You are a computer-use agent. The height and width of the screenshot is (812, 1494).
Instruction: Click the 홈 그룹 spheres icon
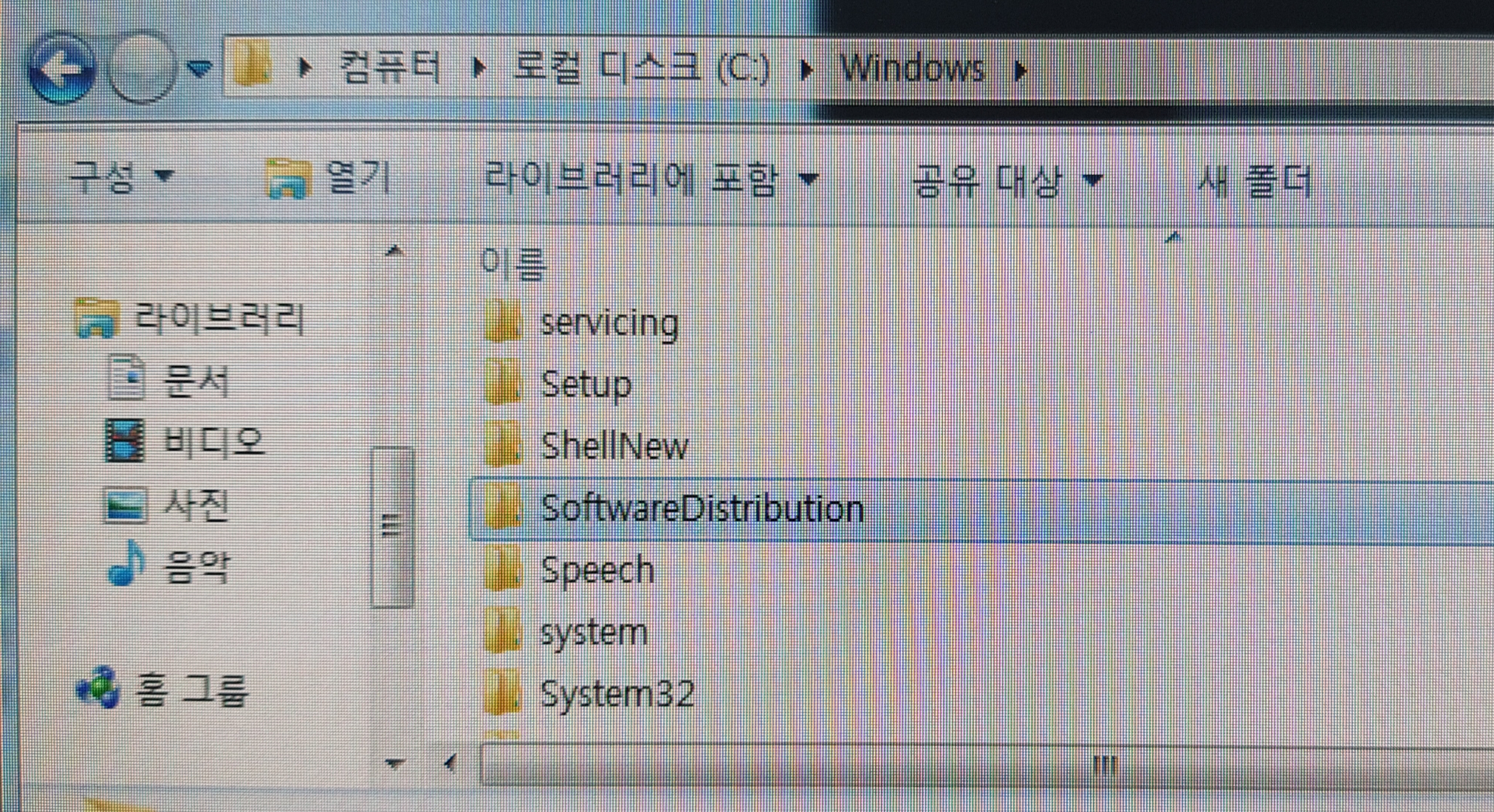click(98, 687)
